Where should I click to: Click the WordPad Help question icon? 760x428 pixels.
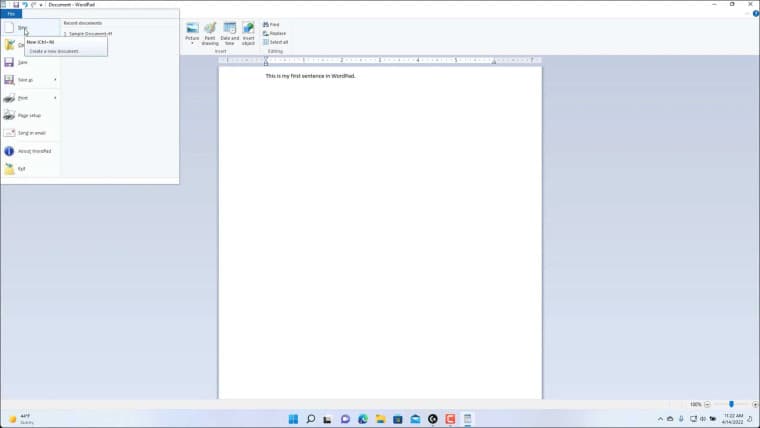pos(756,14)
